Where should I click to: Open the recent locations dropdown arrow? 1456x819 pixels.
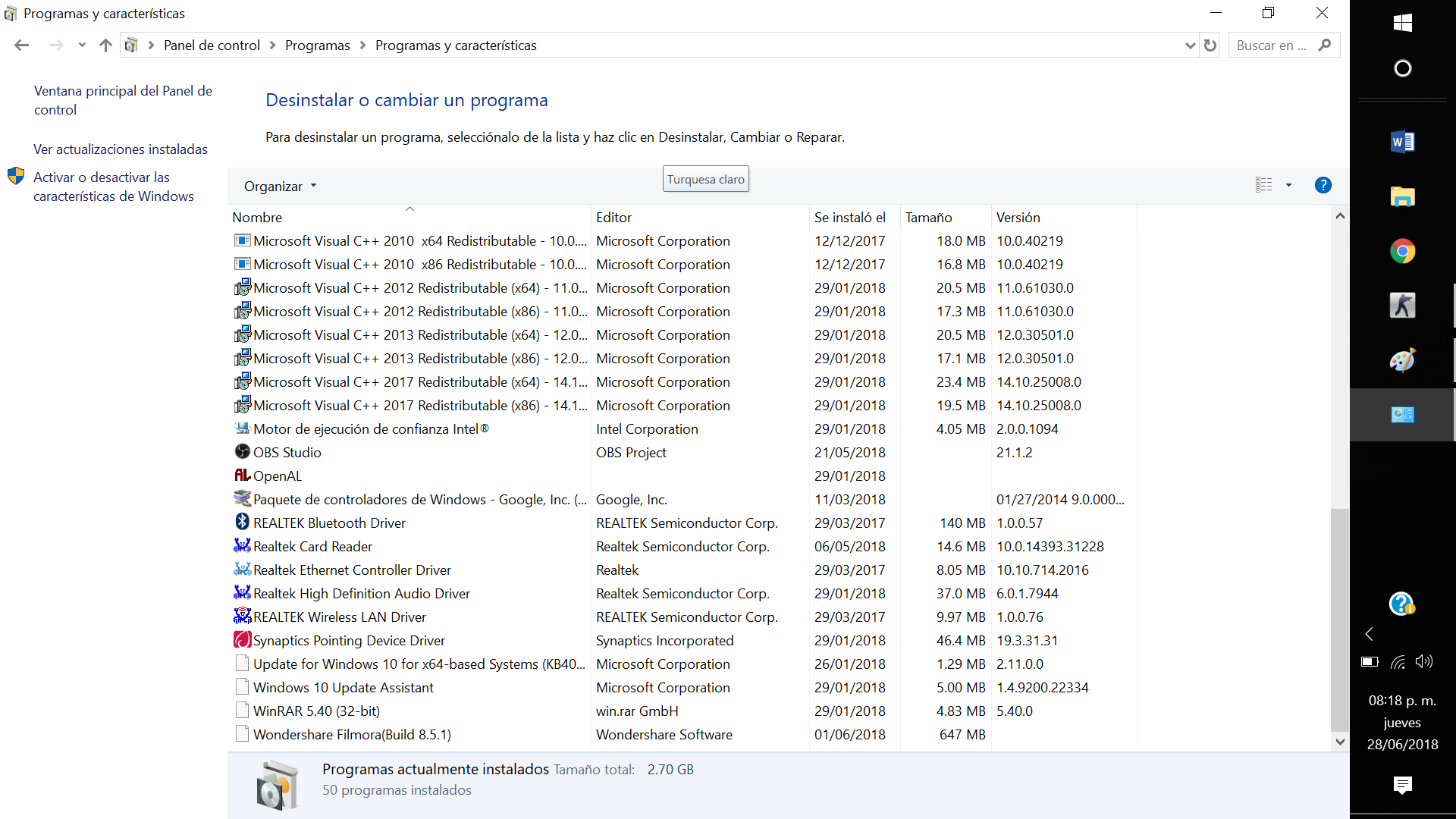pos(82,45)
